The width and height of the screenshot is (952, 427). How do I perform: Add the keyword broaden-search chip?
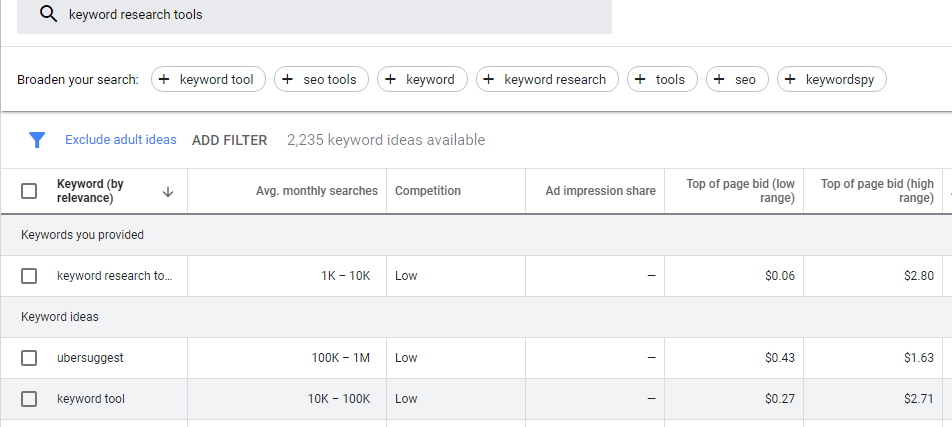point(422,79)
